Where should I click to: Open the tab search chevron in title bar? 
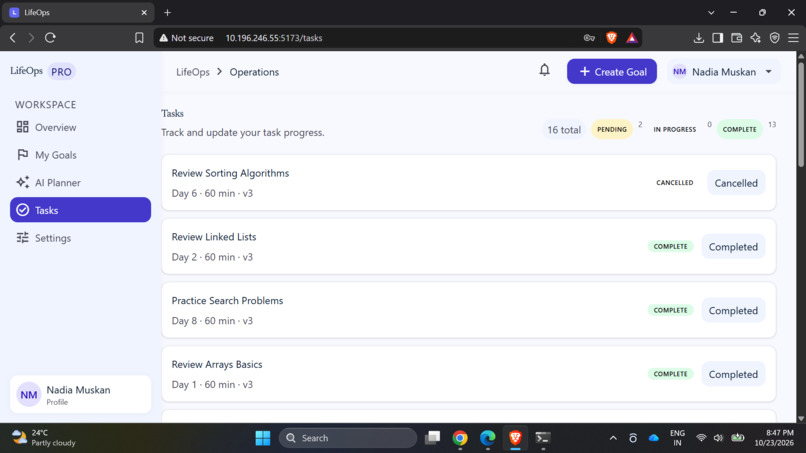coord(711,12)
